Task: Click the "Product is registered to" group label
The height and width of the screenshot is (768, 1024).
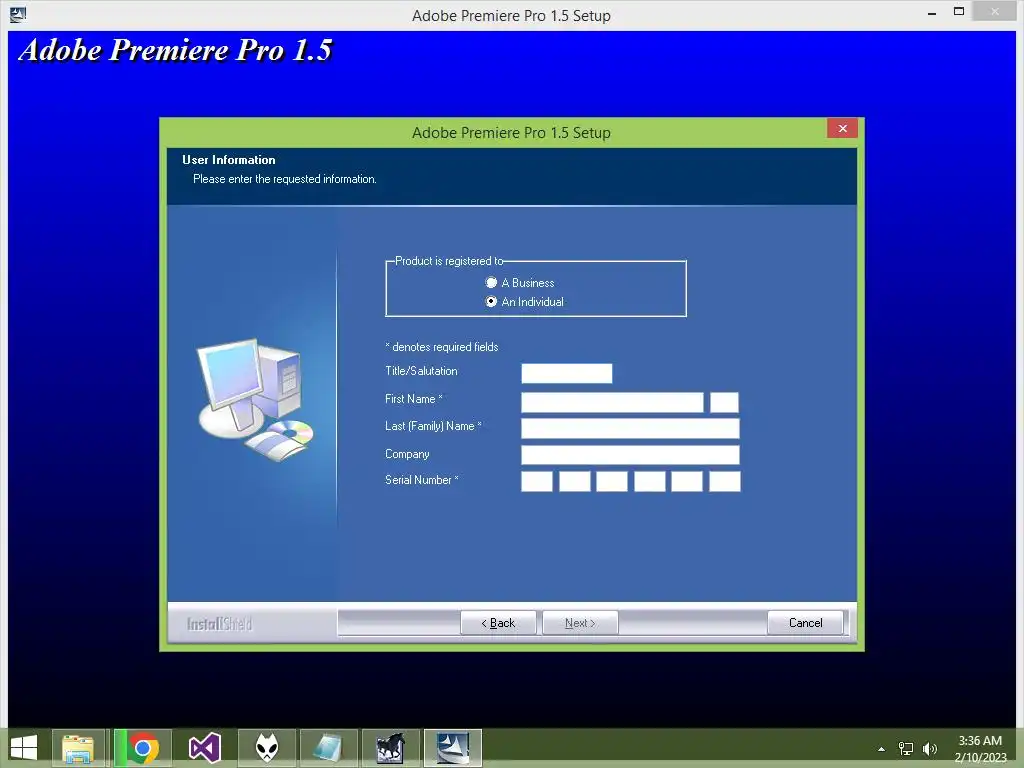Action: pyautogui.click(x=449, y=261)
